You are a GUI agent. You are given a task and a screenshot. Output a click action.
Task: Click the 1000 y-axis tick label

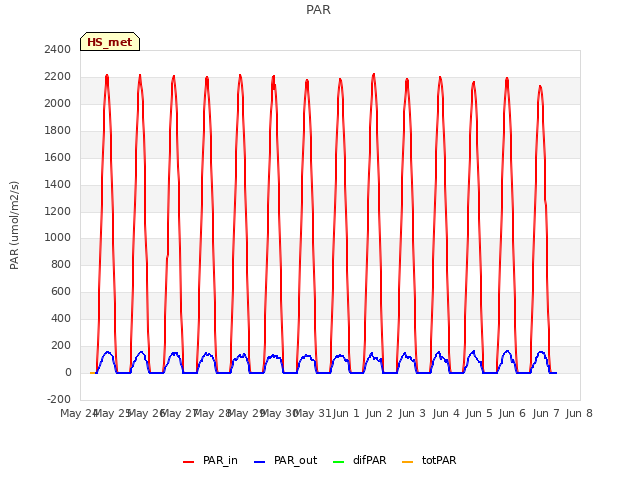click(x=58, y=238)
